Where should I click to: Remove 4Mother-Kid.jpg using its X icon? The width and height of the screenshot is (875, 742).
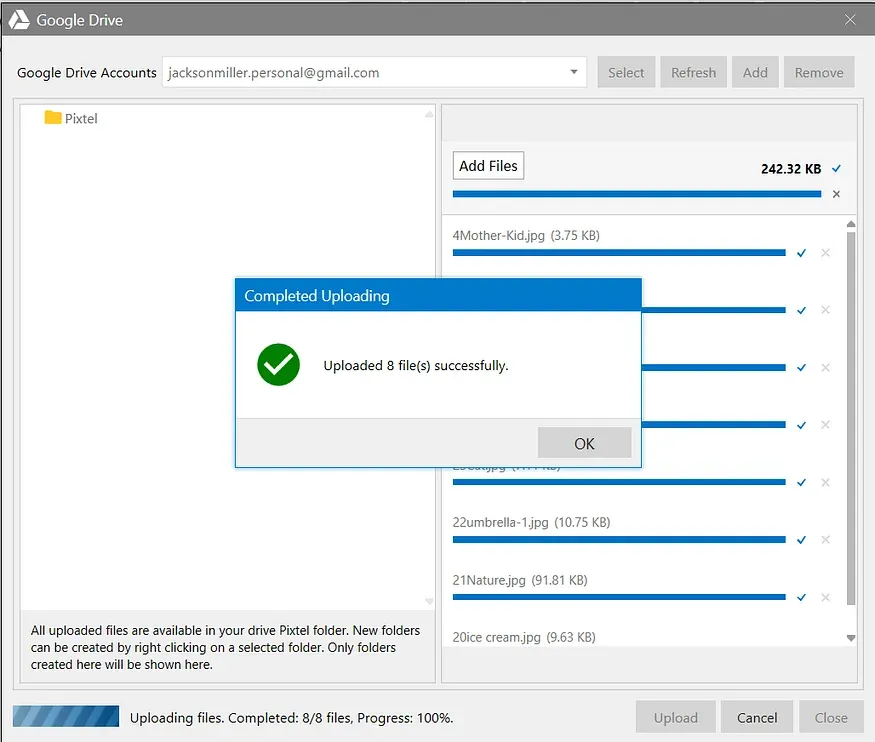click(825, 253)
